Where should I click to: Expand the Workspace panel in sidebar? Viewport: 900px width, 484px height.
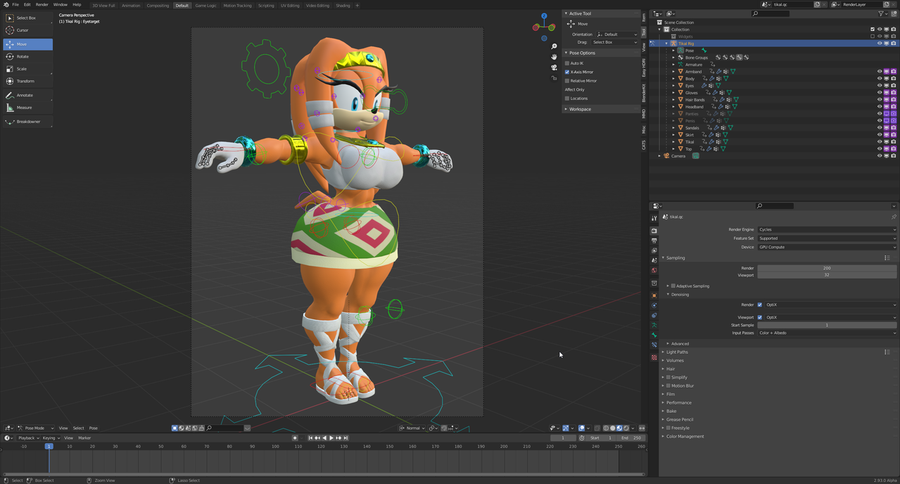[580, 109]
